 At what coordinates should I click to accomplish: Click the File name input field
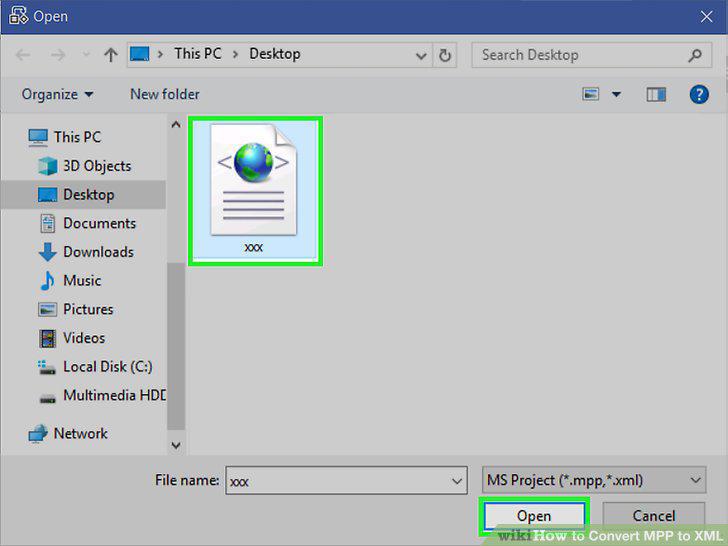click(x=346, y=481)
